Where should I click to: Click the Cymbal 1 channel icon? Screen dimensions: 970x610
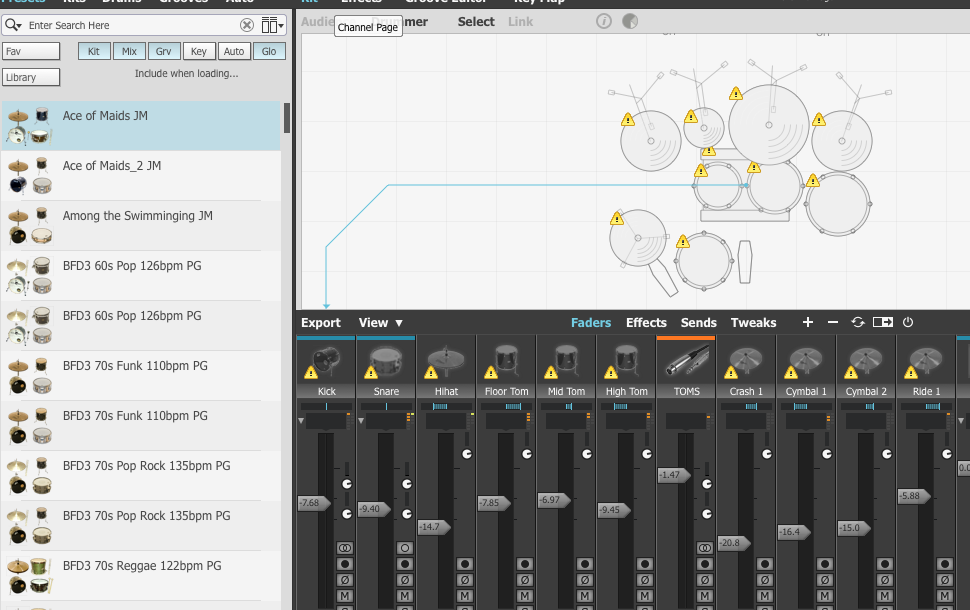tap(806, 361)
